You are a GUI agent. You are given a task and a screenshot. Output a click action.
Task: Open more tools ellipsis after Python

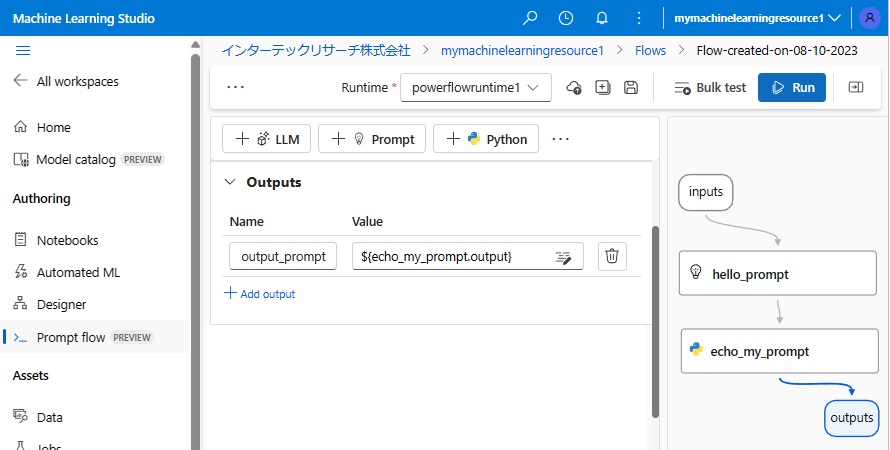[560, 139]
